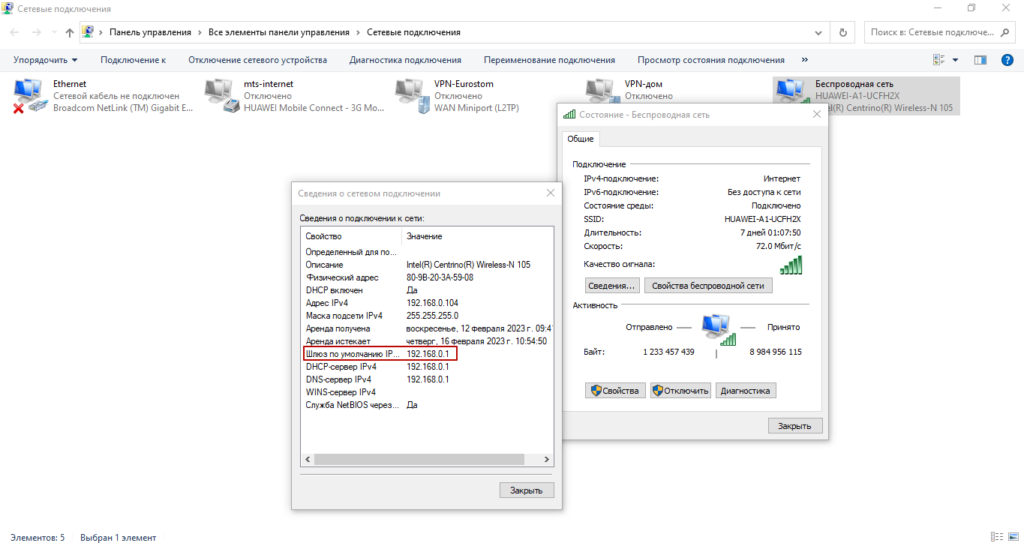Click the Беспроводная сеть adapter icon
Viewport: 1024px width, 543px height.
point(794,92)
